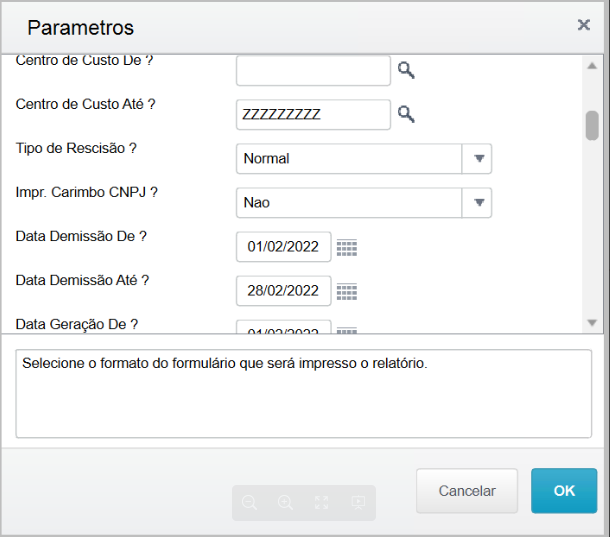This screenshot has width=610, height=537.
Task: Click the zoom out magnifier icon
Action: pos(249,502)
